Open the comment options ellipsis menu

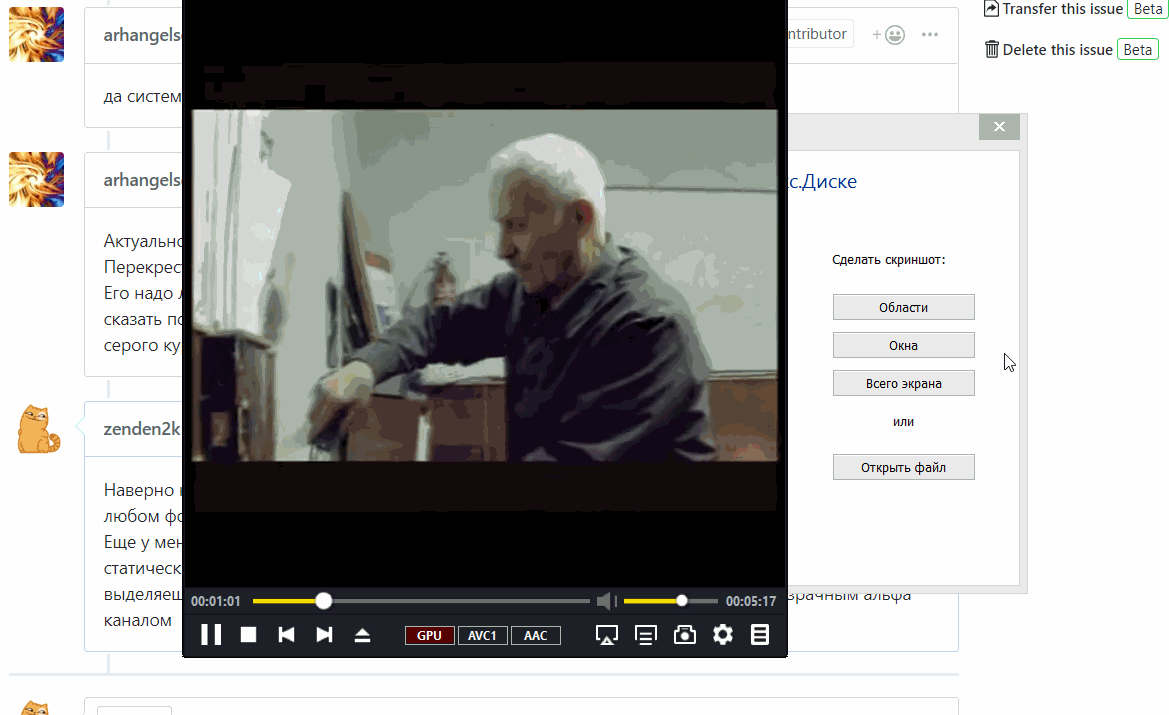(x=930, y=34)
